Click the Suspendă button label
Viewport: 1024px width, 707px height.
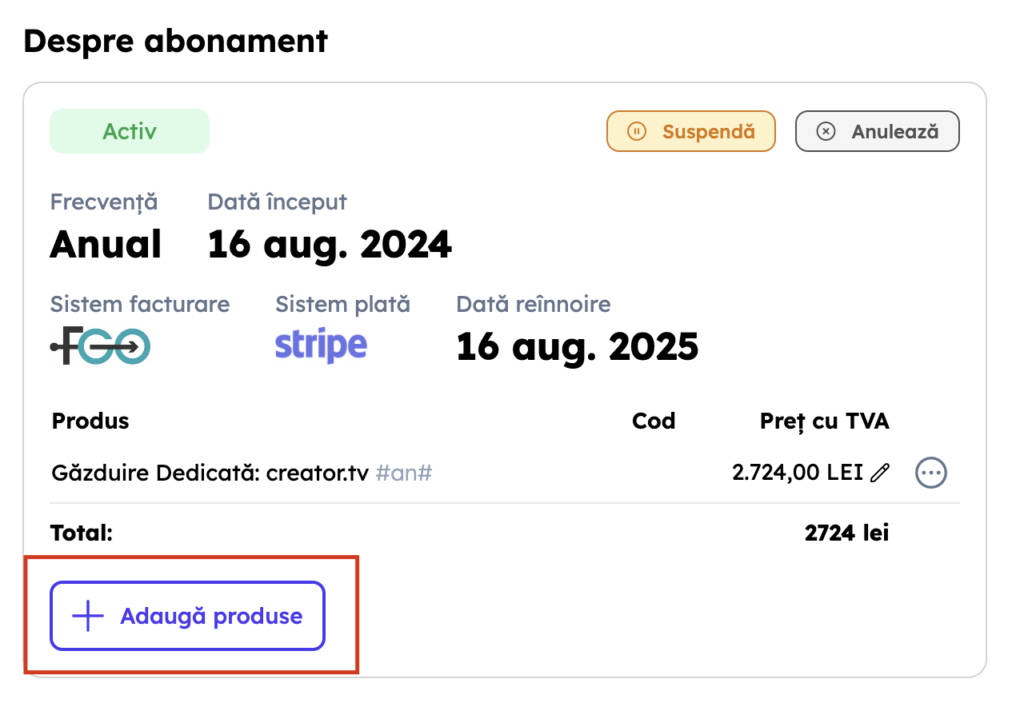[708, 131]
